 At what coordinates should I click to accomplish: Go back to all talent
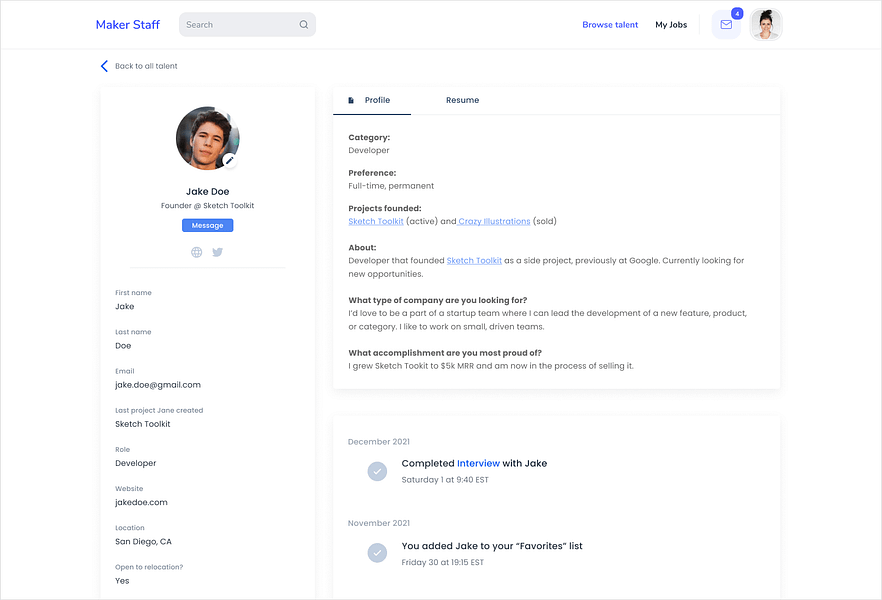pyautogui.click(x=146, y=66)
